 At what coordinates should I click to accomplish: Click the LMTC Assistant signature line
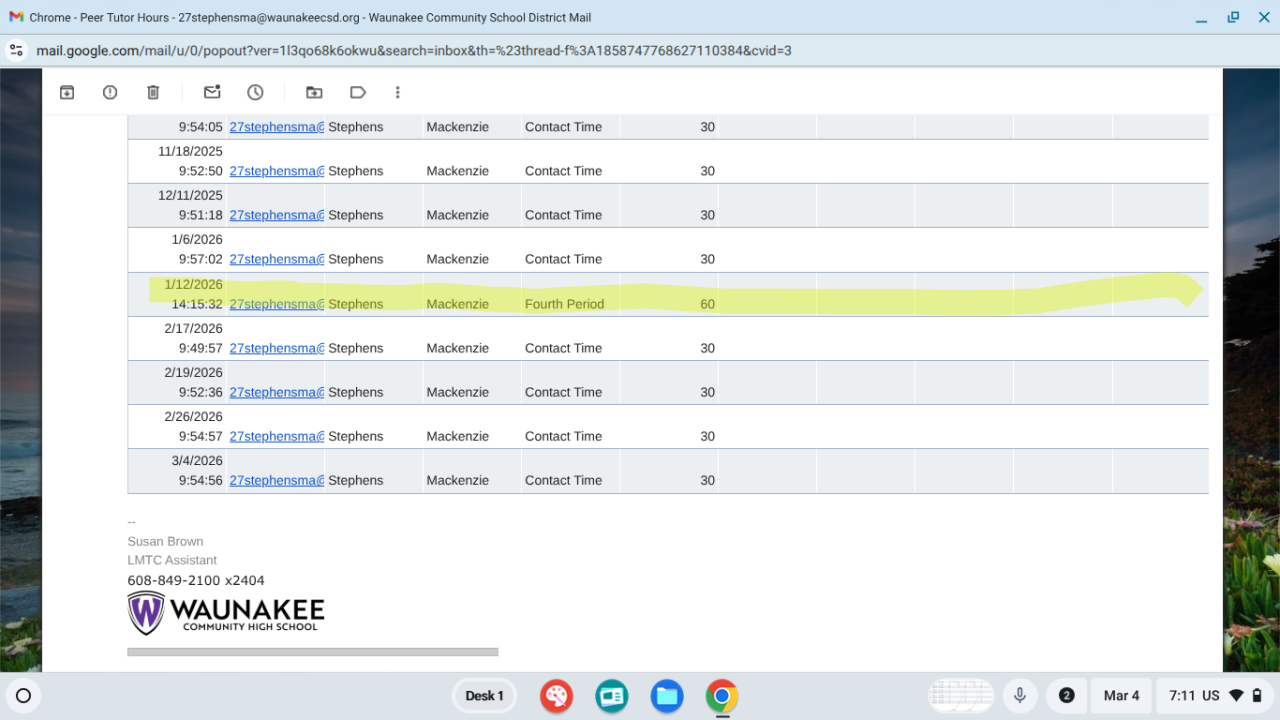pyautogui.click(x=172, y=560)
